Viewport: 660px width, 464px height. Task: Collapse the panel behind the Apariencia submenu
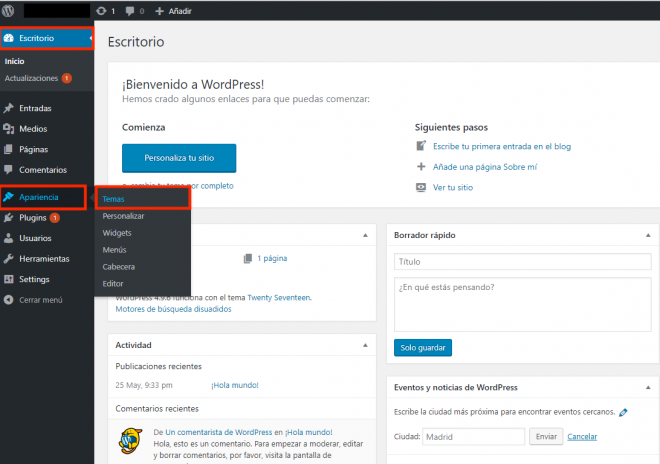(365, 235)
